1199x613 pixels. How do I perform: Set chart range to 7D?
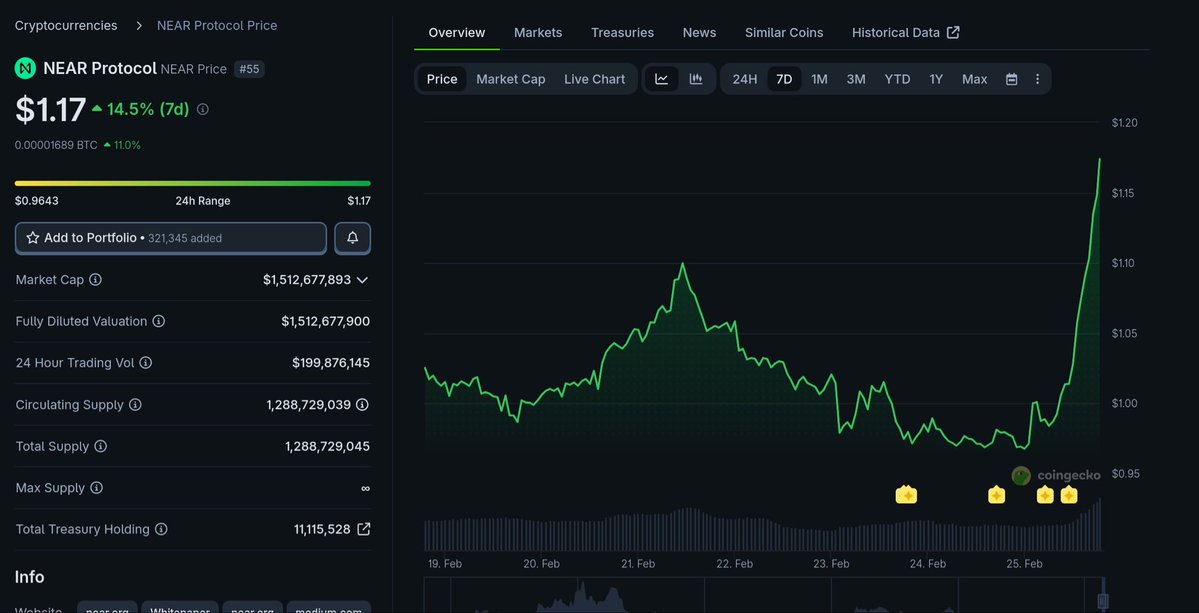coord(784,79)
